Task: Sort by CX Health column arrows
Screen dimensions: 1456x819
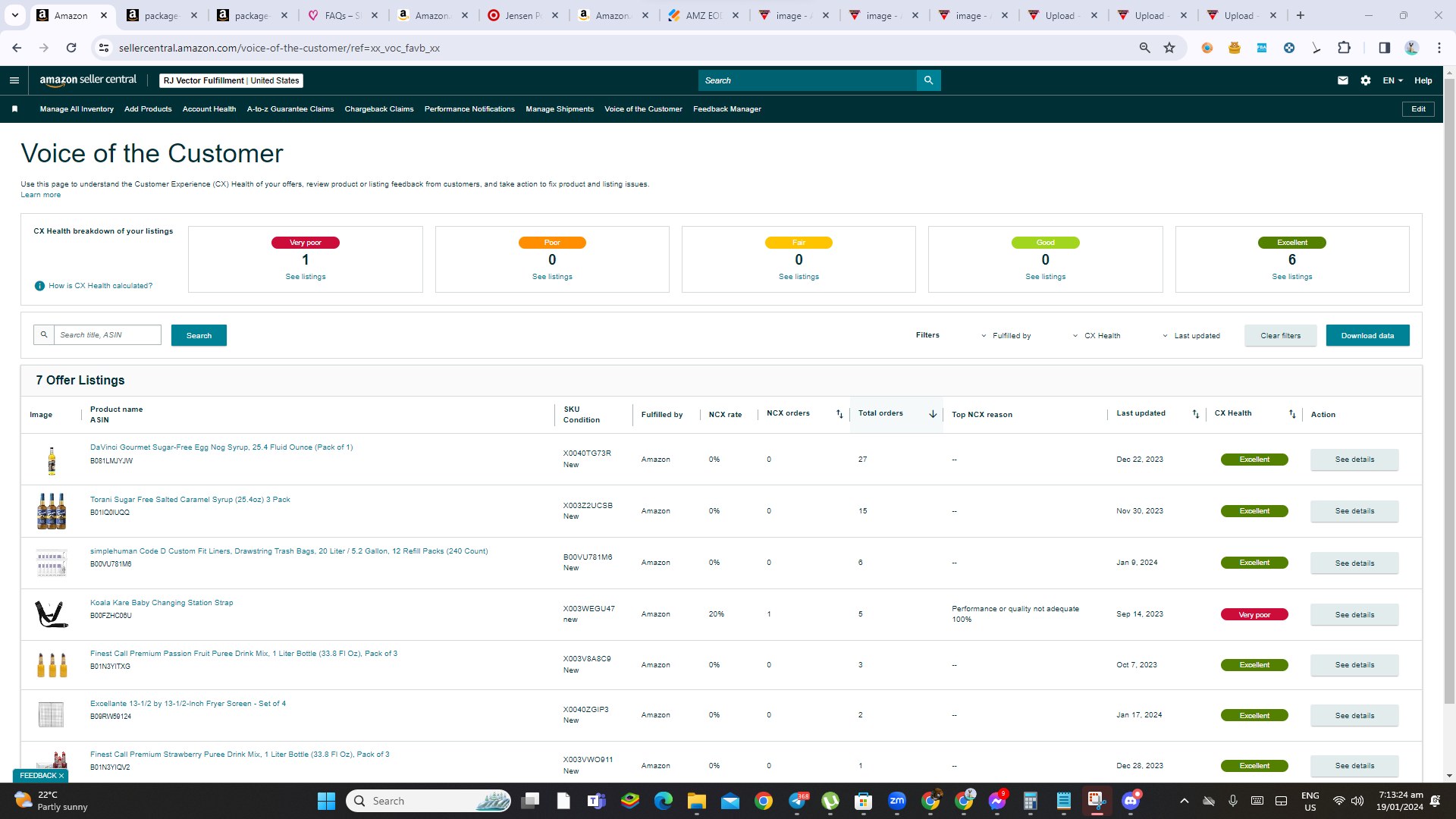Action: [x=1292, y=414]
